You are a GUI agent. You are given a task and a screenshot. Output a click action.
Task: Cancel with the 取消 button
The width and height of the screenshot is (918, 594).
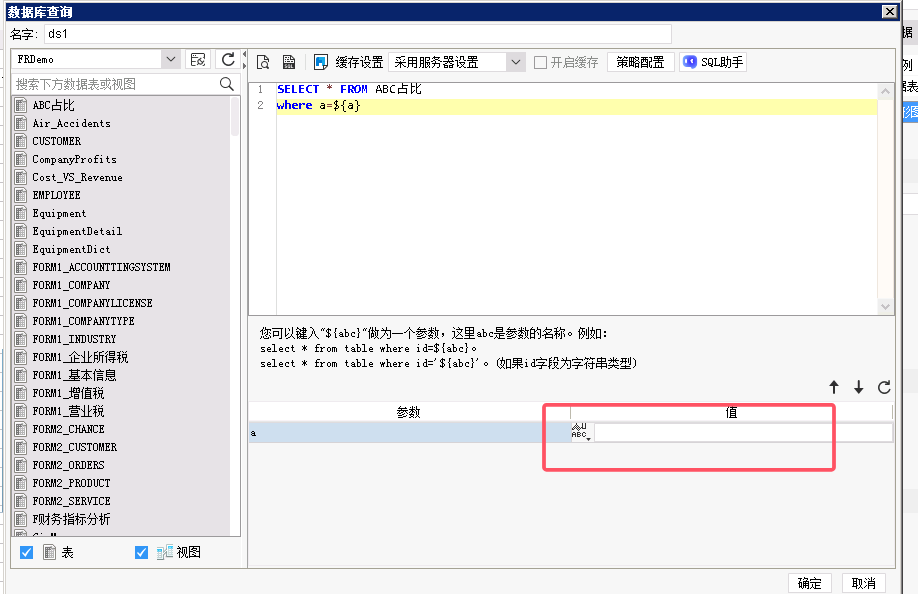point(864,583)
